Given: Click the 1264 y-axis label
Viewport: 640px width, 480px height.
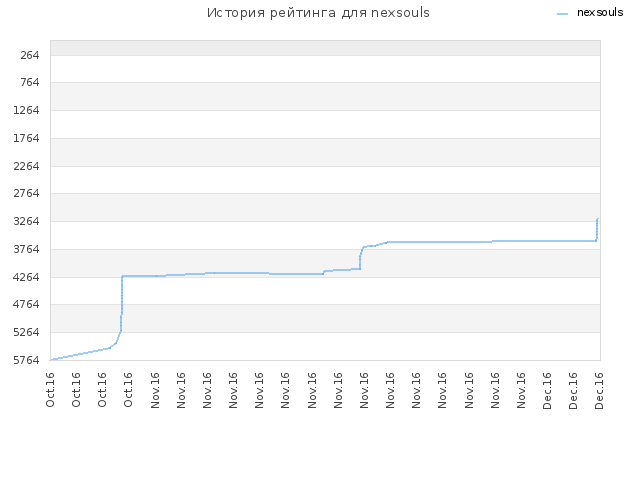Looking at the screenshot, I should pyautogui.click(x=27, y=110).
